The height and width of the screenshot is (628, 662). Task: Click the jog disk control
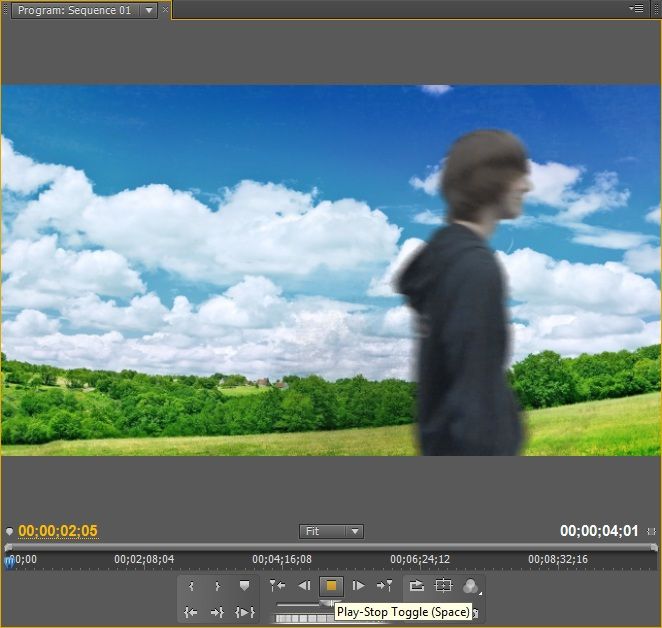(303, 618)
